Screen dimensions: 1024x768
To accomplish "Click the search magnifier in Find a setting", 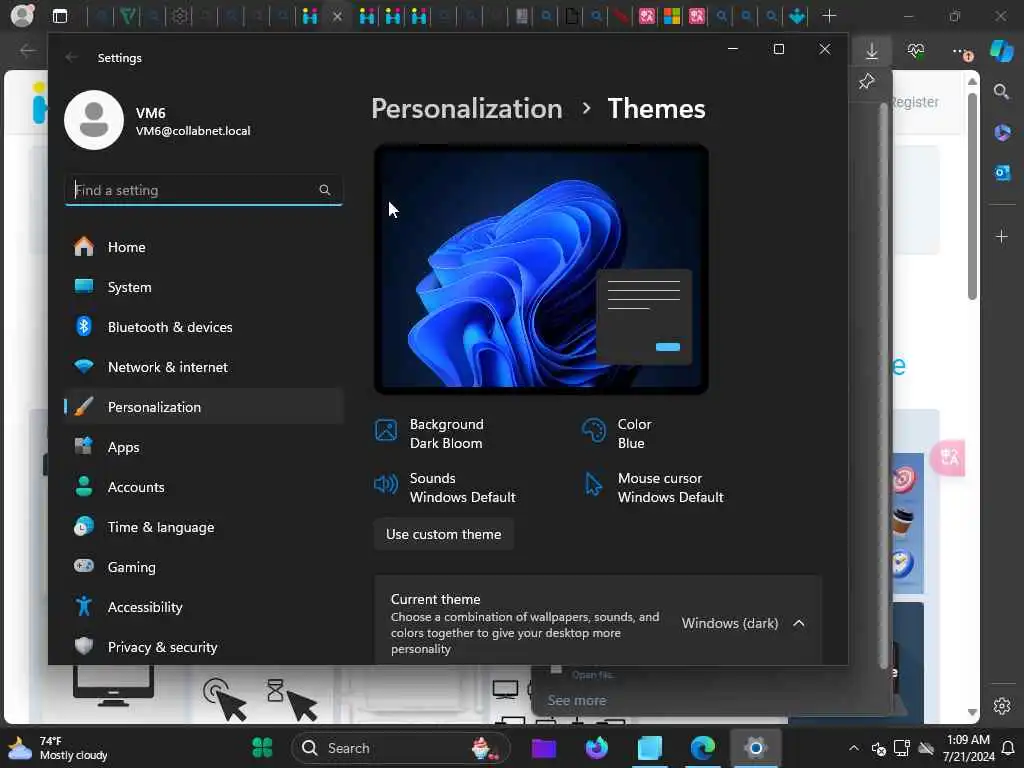I will 325,190.
